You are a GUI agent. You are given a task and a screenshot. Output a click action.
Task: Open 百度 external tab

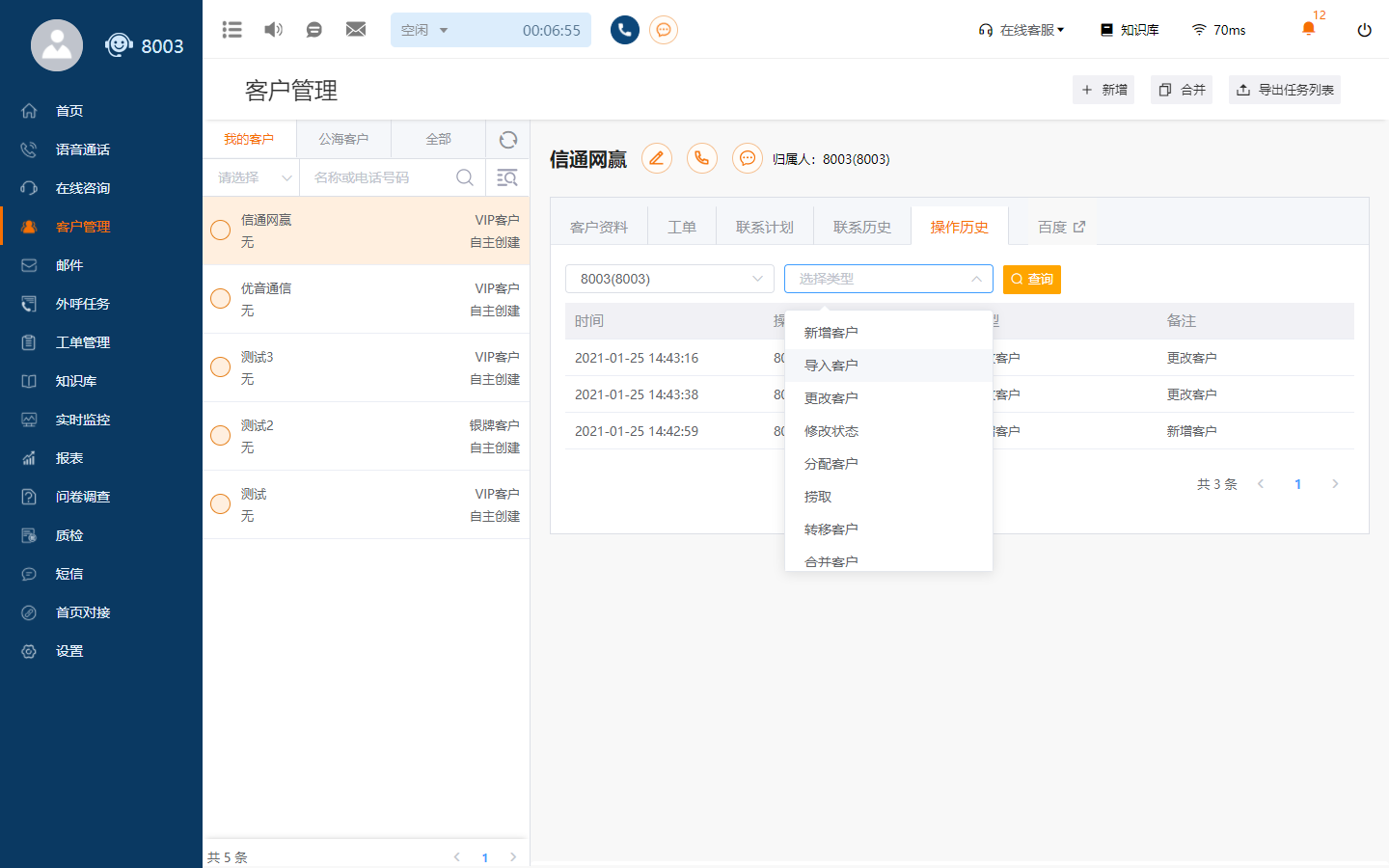tap(1061, 227)
